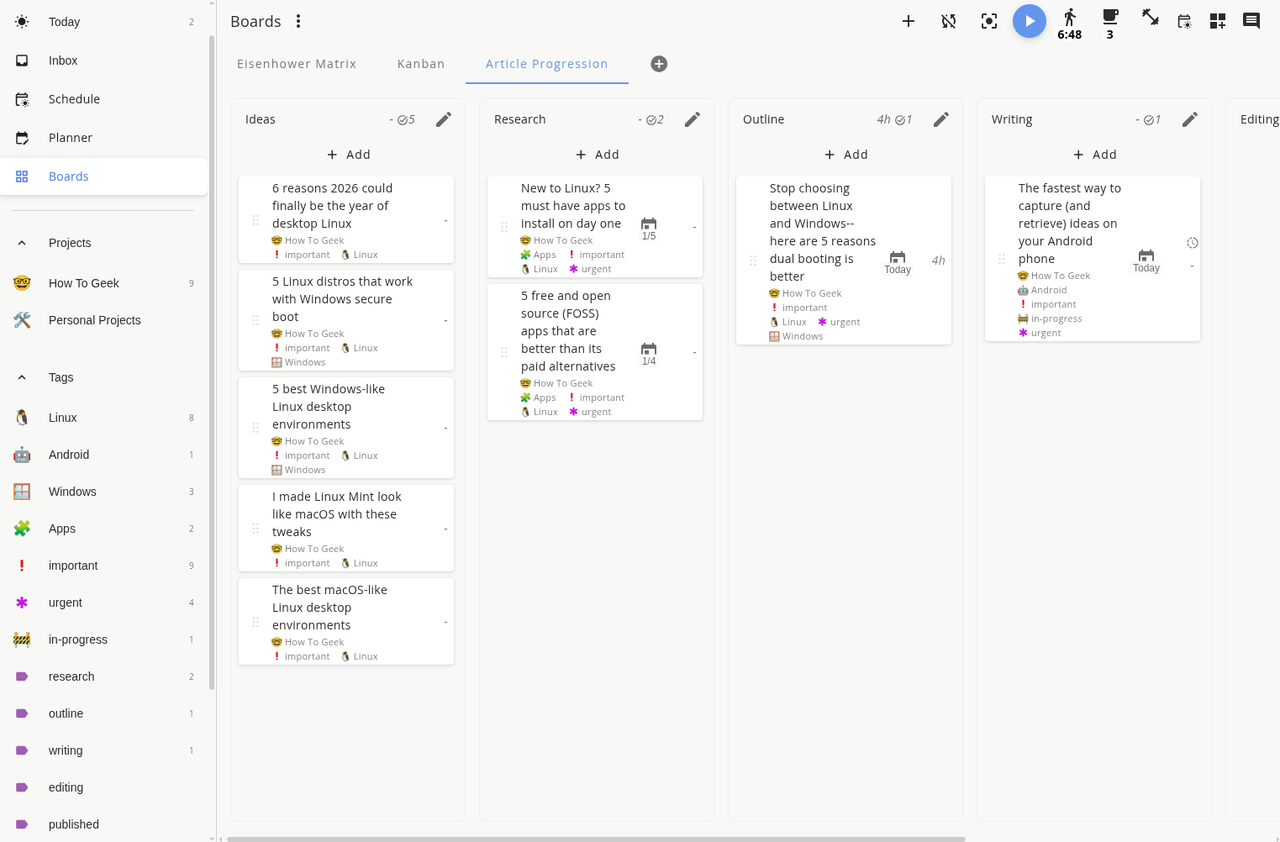Click the coffee break counter icon
Screen dimensions: 1280x842
[1109, 17]
